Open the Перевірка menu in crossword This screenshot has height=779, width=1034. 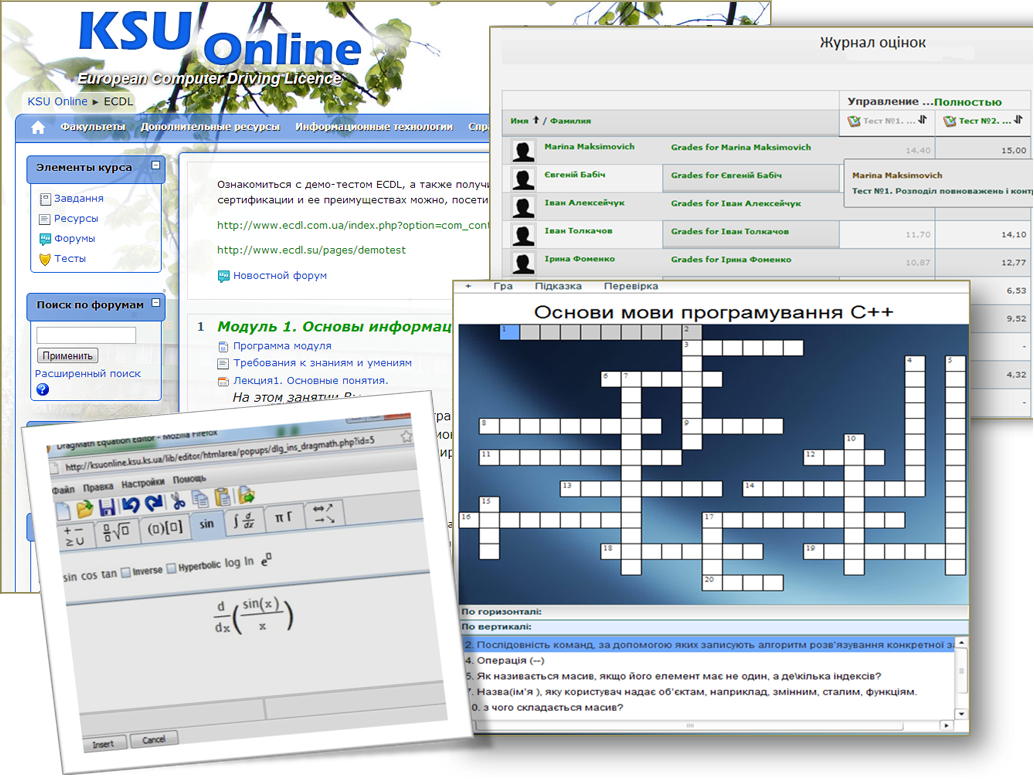(x=631, y=286)
